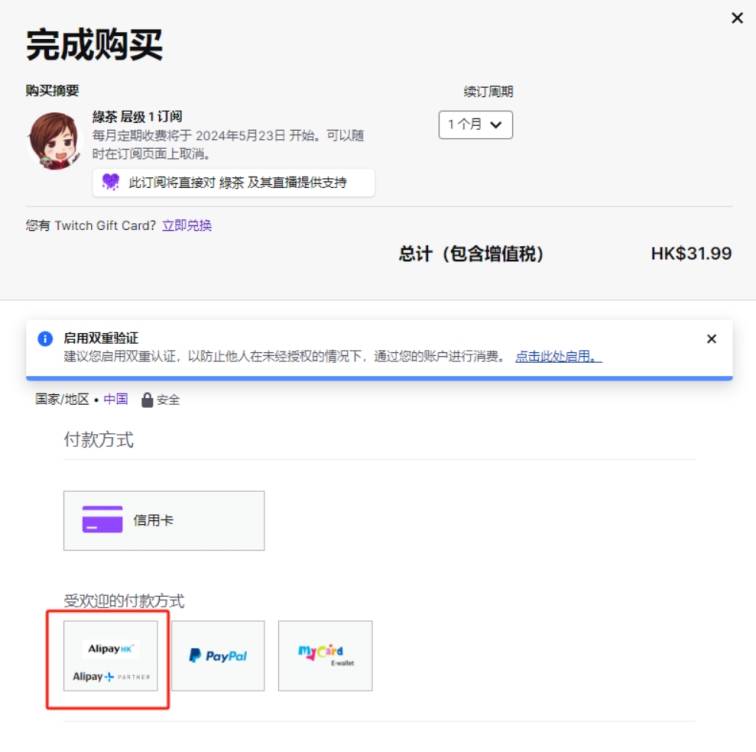Click the enable two-factor link

[558, 356]
